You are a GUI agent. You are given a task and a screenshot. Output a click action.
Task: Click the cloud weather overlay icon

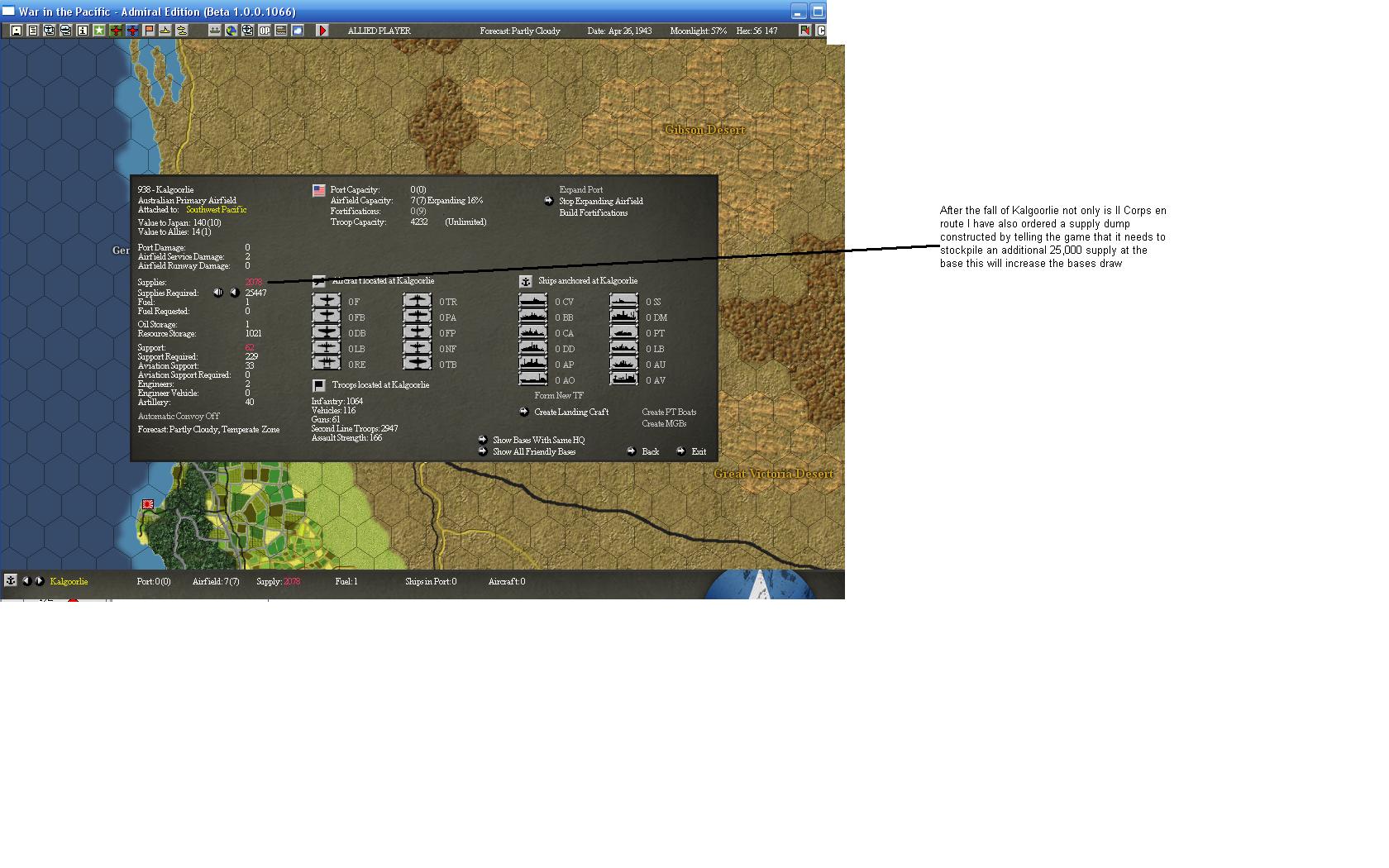[x=298, y=31]
